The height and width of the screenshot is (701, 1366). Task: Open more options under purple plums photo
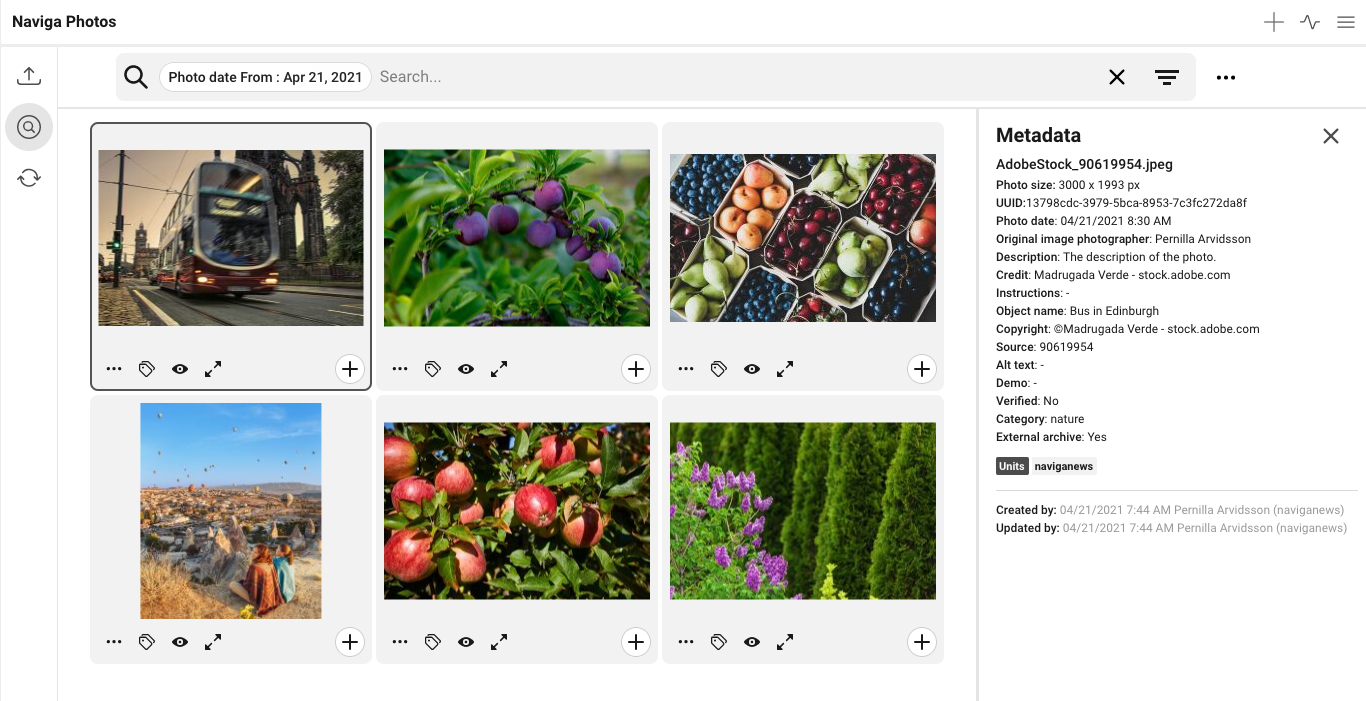[400, 369]
